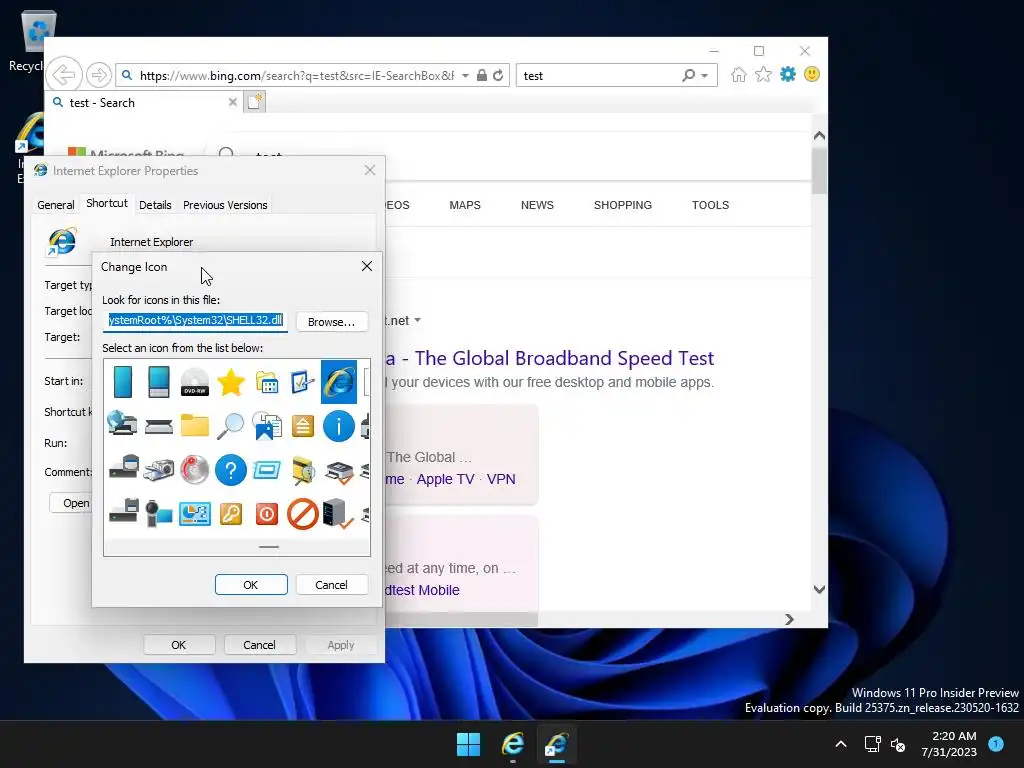Pick the red power button icon
The width and height of the screenshot is (1024, 768).
pyautogui.click(x=266, y=514)
